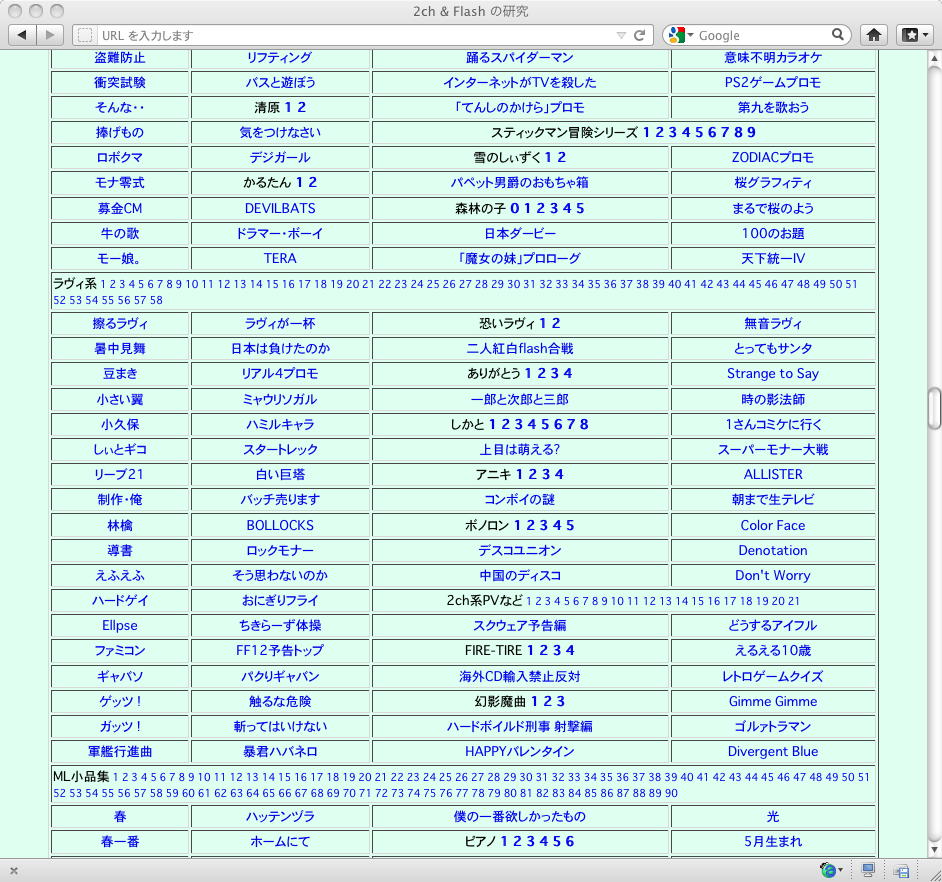Open the bookmarks star menu button
The image size is (942, 882).
click(916, 35)
